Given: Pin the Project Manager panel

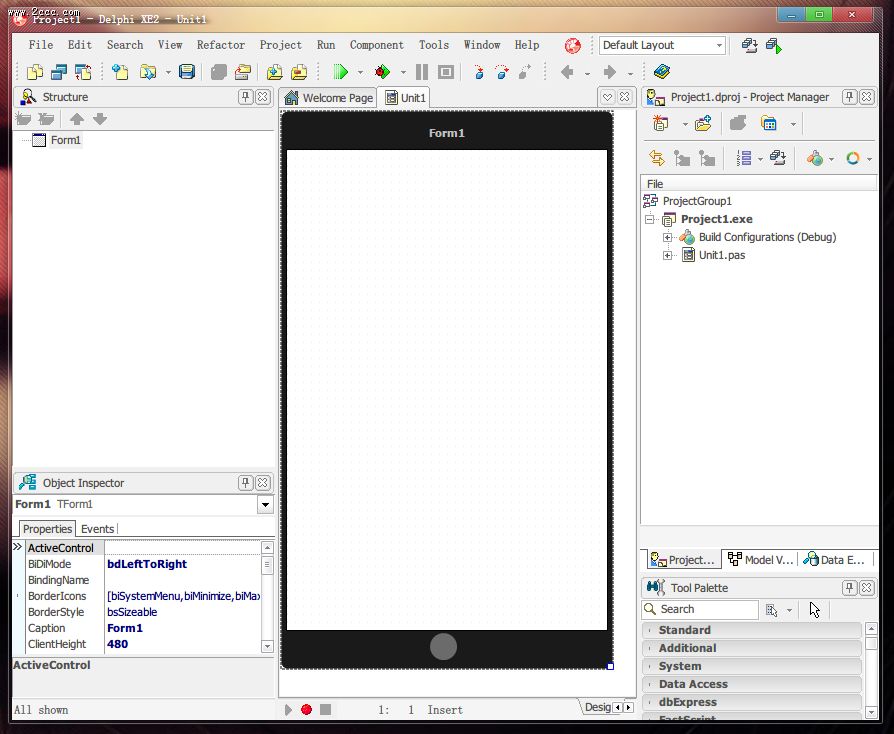Looking at the screenshot, I should click(850, 97).
